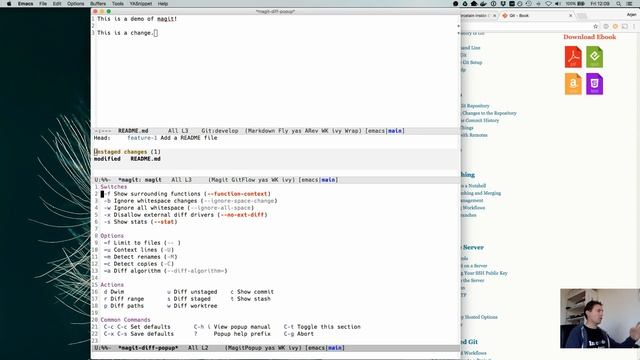Open the Emacs application menu
The image size is (640, 360).
point(25,4)
